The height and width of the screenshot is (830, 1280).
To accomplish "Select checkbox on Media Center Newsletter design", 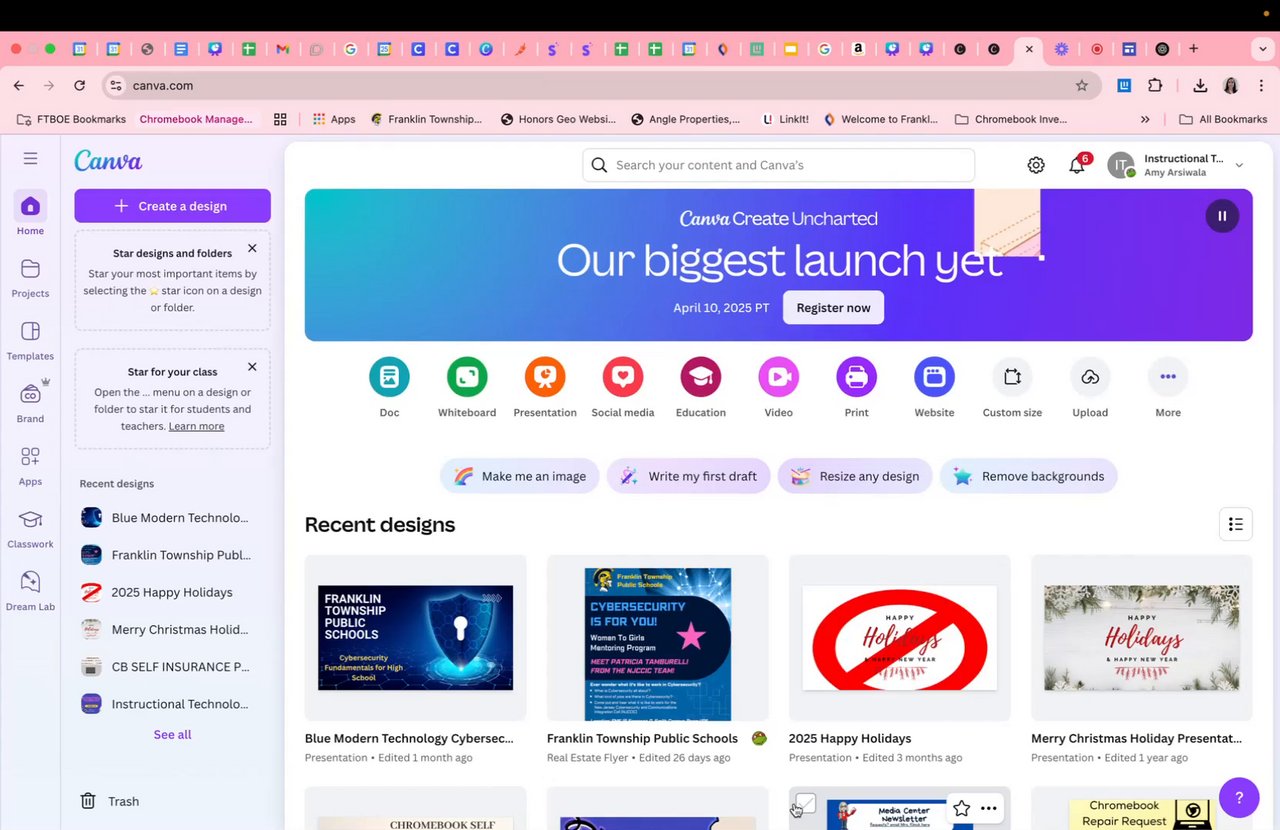I will [x=806, y=803].
